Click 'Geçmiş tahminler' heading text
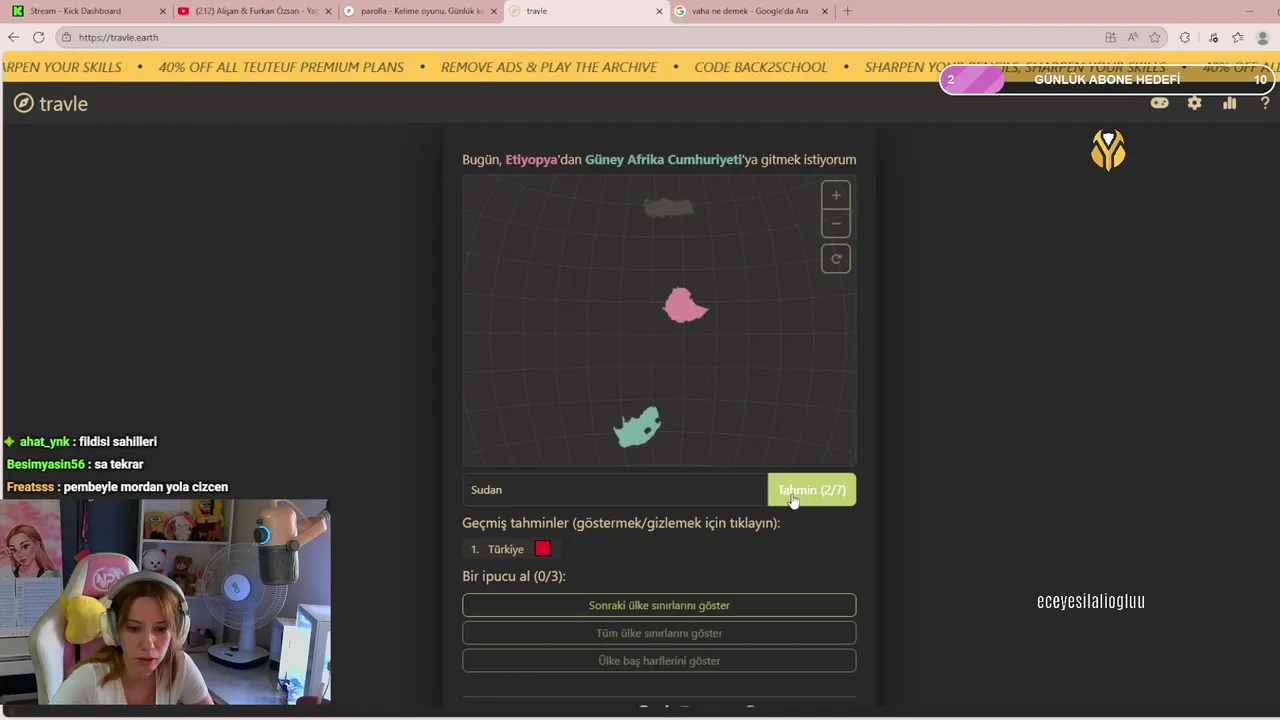Viewport: 1280px width, 720px height. click(621, 523)
